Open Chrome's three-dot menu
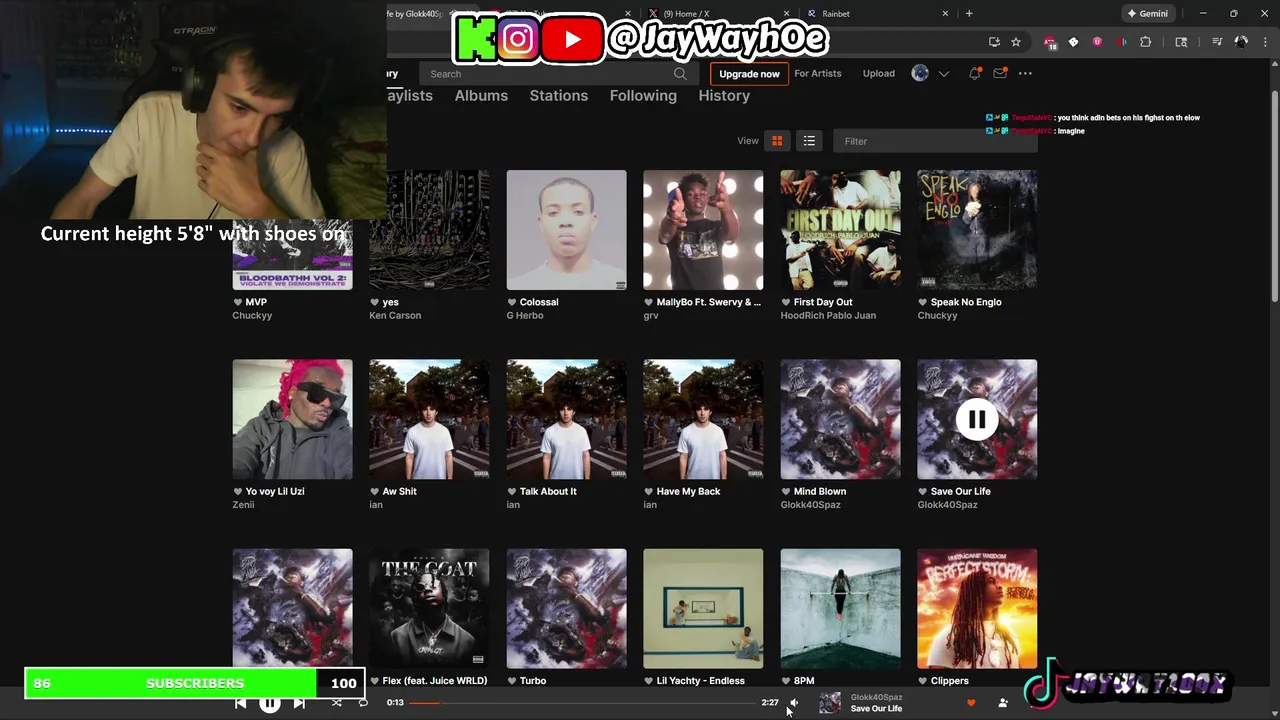This screenshot has height=720, width=1280. point(1265,42)
